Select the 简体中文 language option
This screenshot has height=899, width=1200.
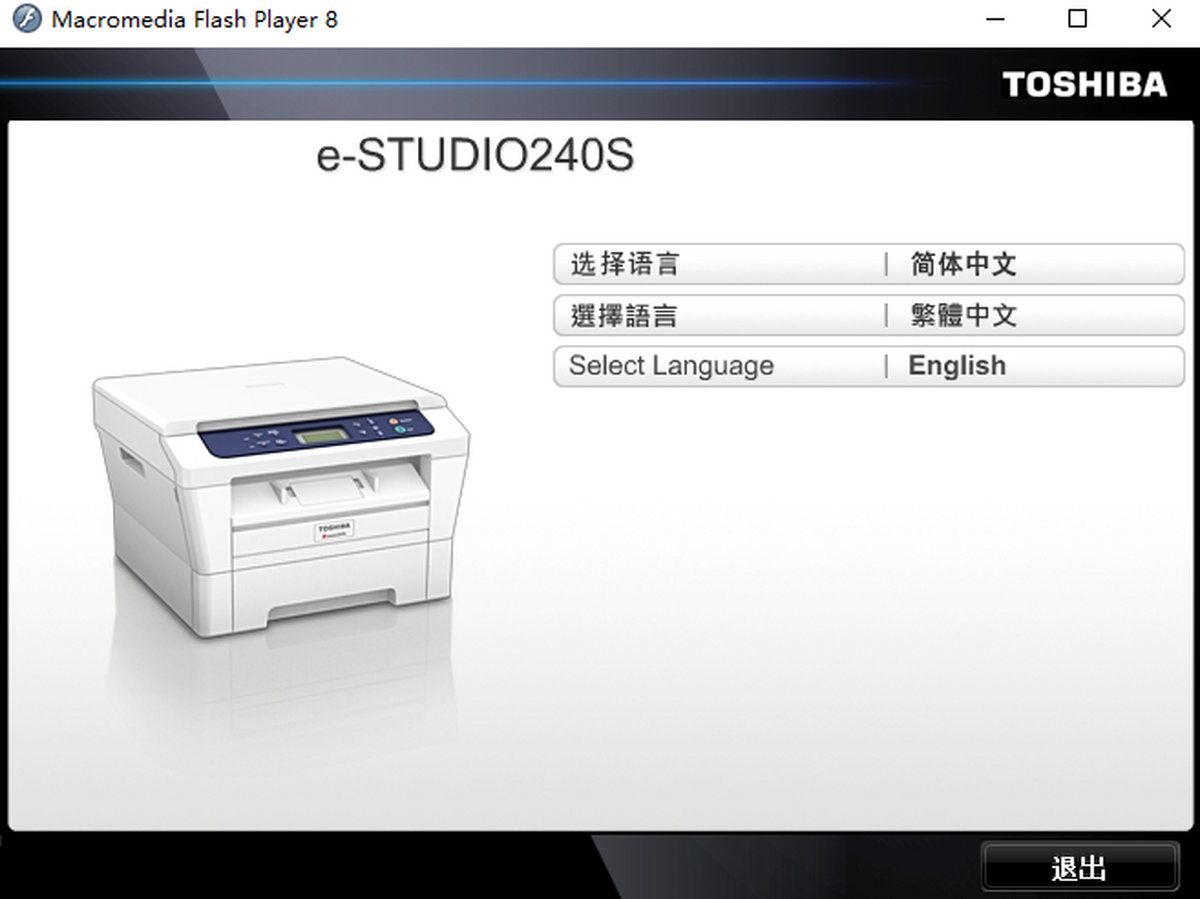tap(868, 265)
